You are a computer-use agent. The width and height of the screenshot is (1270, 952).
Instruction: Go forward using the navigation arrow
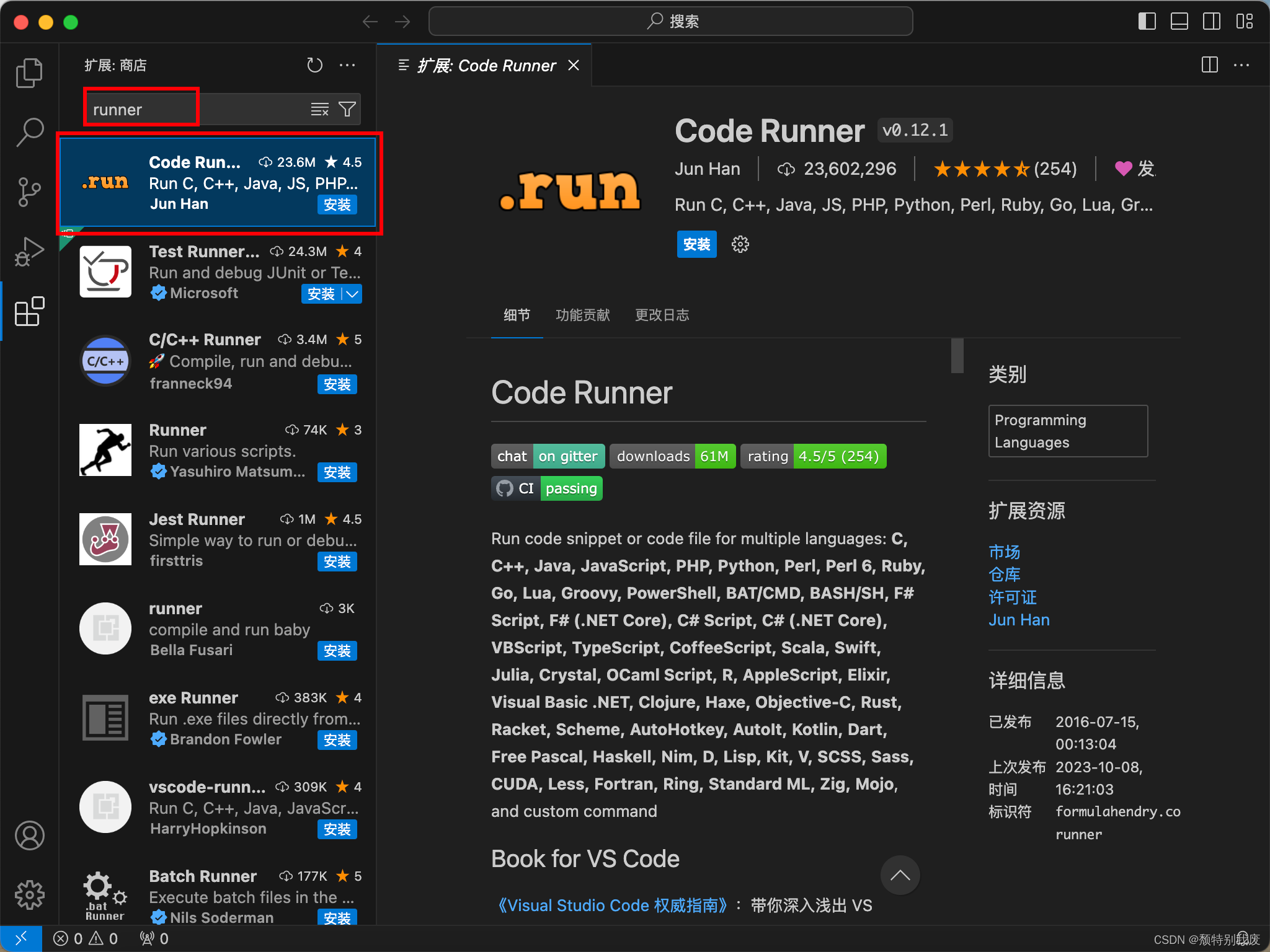pos(402,22)
